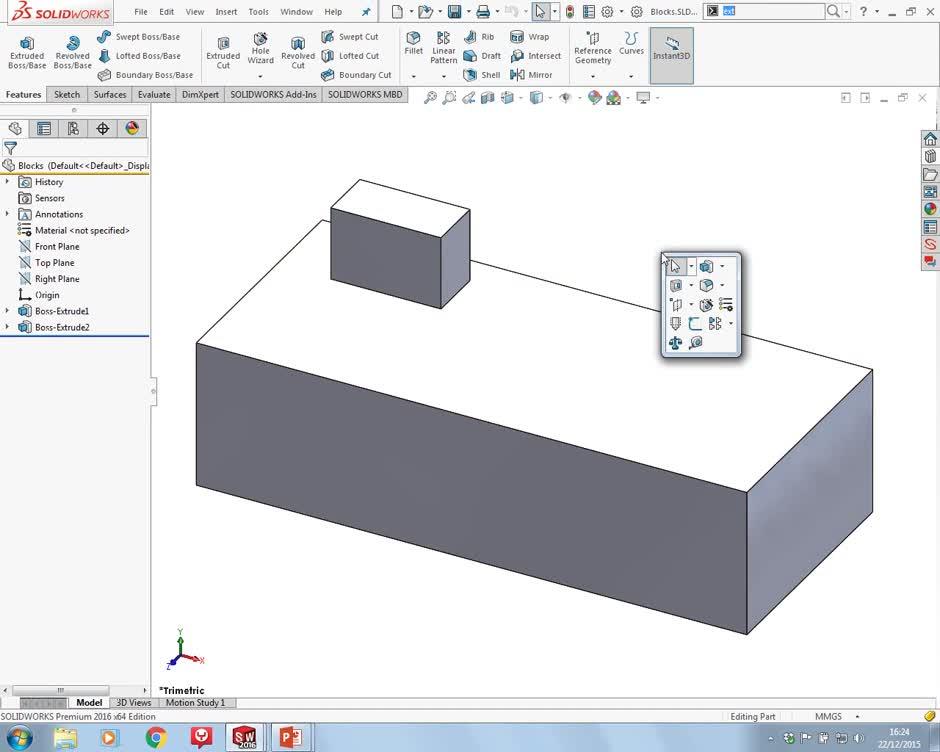Open the ConfigurationManager tab icon

pos(73,128)
